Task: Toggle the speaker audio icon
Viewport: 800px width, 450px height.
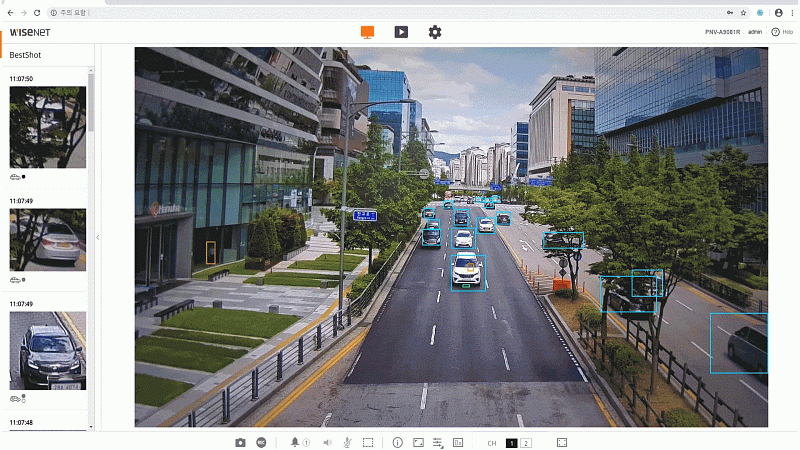Action: click(327, 442)
